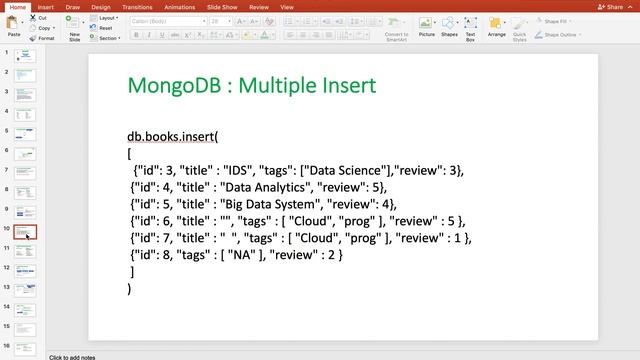Align text left
Screen dimensions: 640x360
pos(290,36)
